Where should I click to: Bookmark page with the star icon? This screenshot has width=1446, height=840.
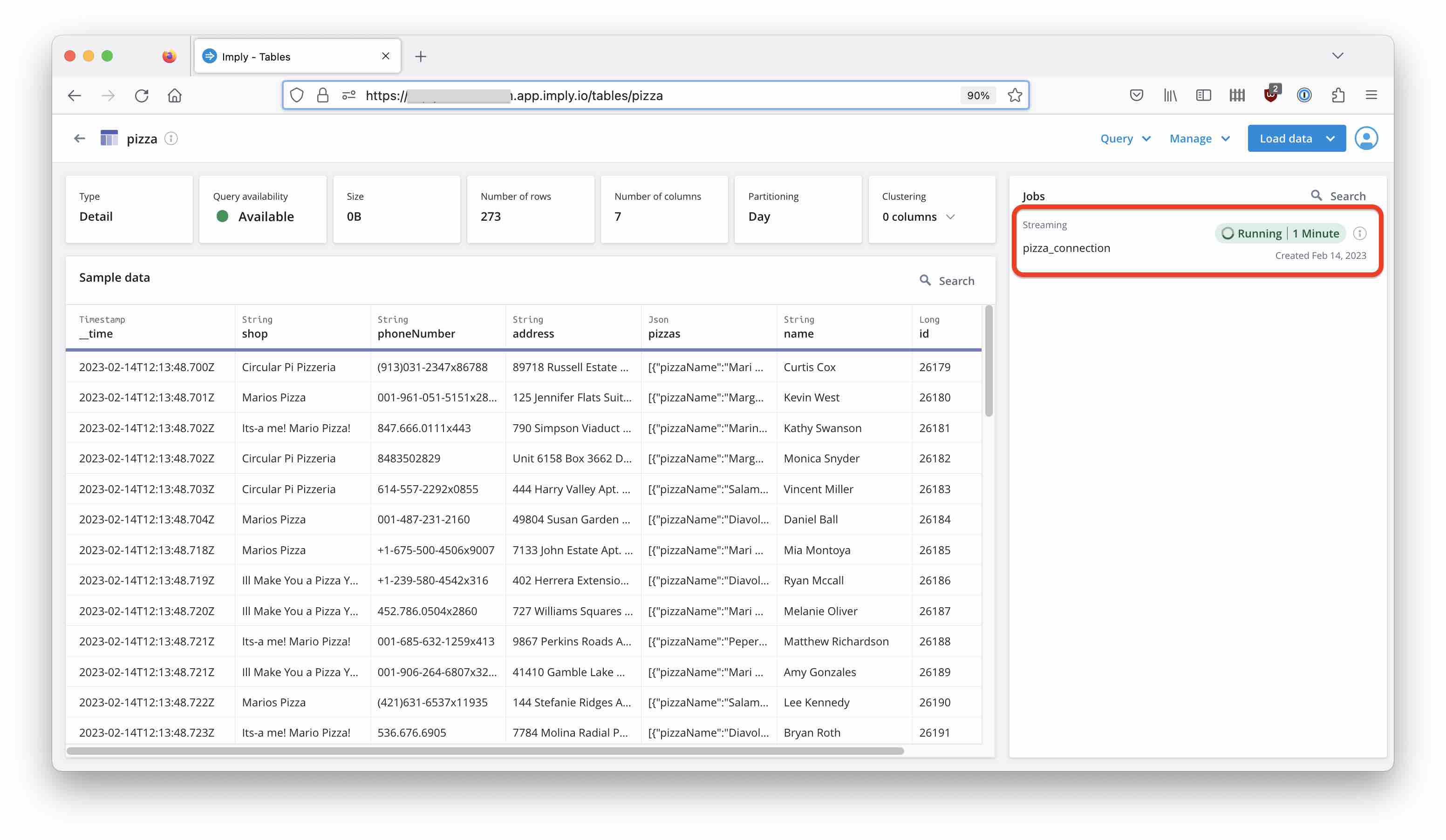1015,95
